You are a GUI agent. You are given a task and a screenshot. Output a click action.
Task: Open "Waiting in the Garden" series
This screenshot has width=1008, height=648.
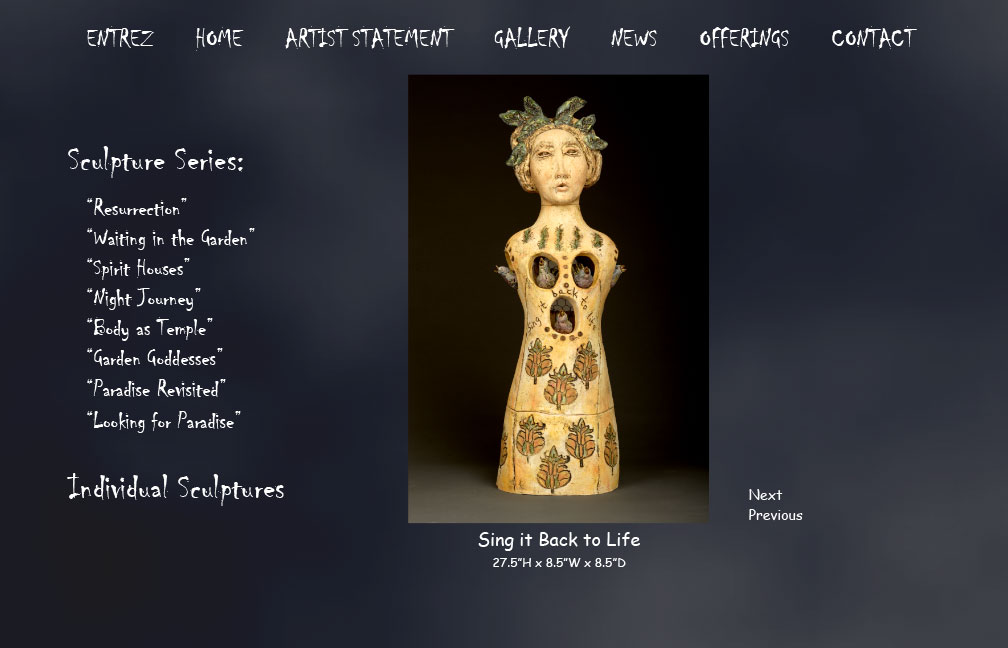pyautogui.click(x=171, y=238)
